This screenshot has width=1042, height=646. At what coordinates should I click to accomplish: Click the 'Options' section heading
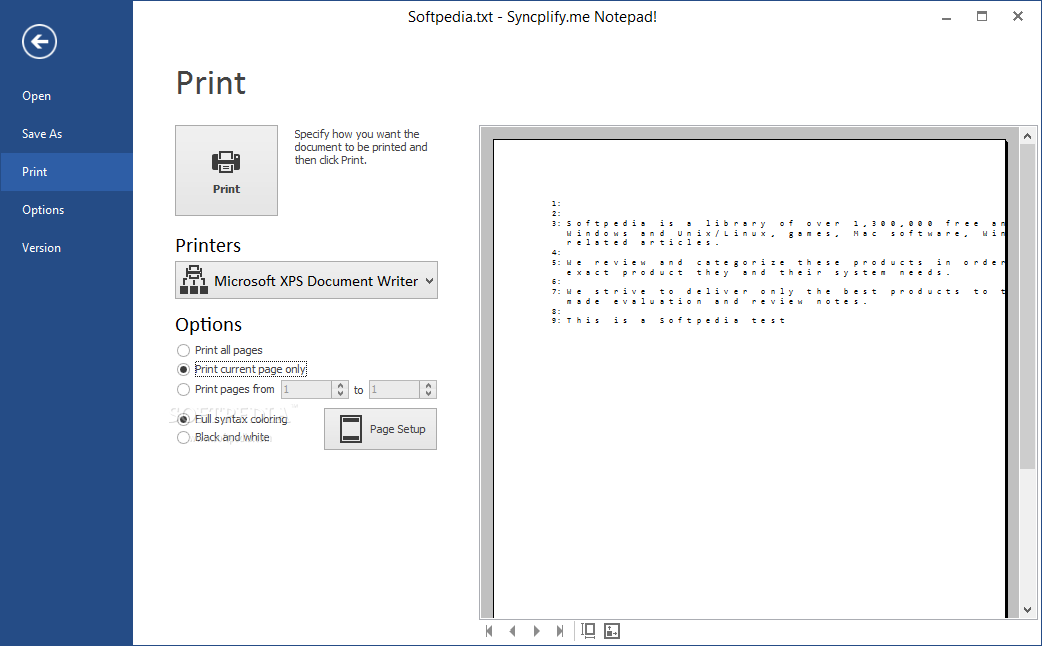click(x=209, y=324)
